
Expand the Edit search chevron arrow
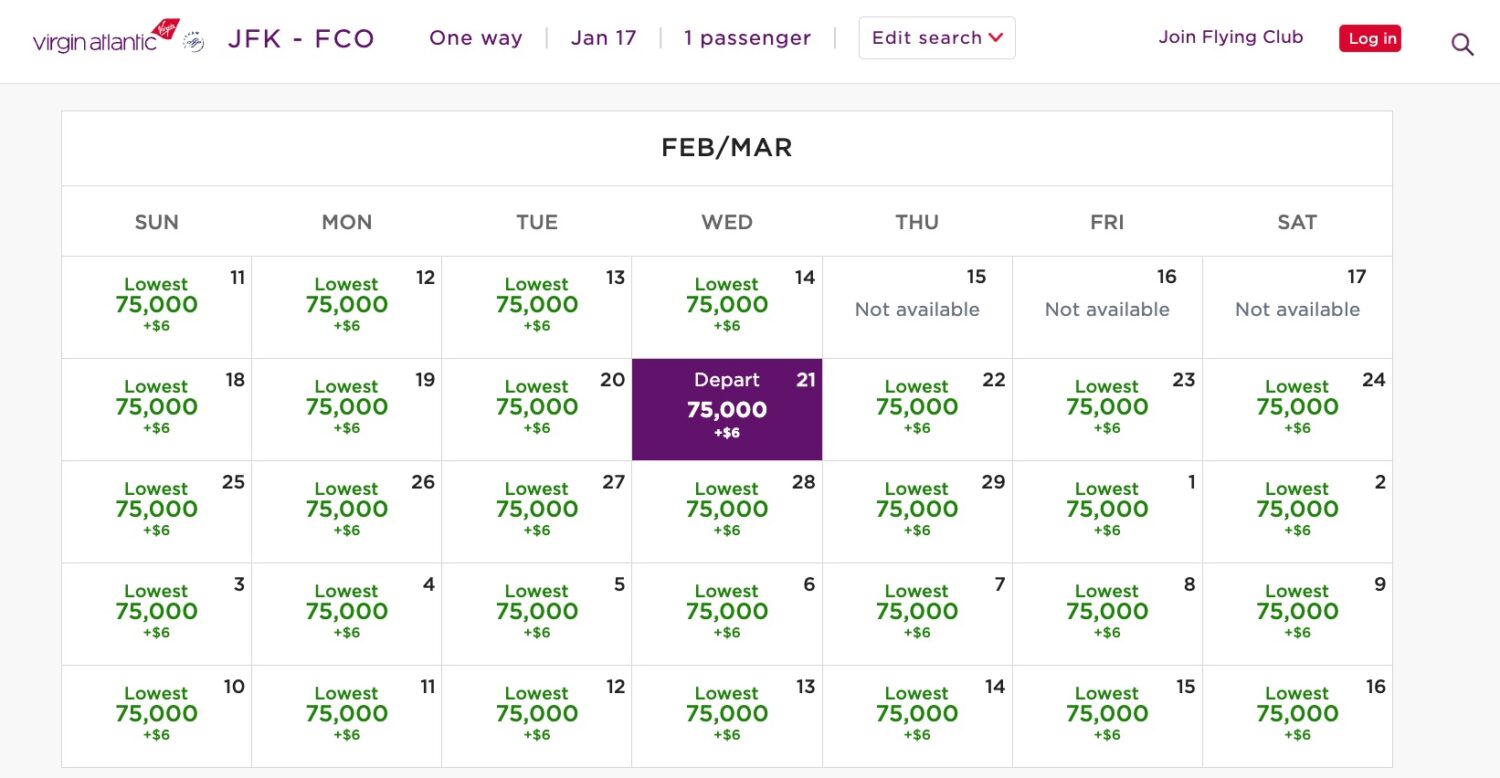[x=996, y=38]
